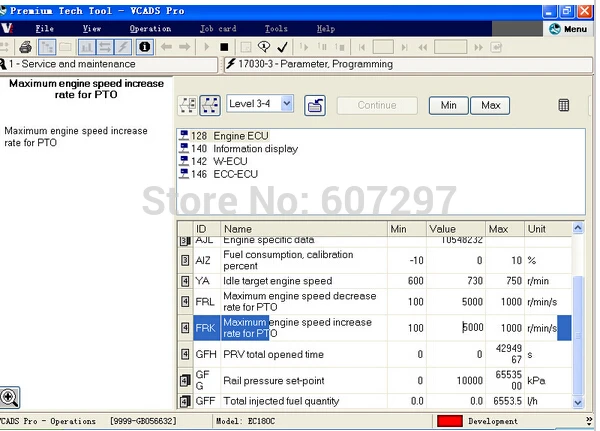Click 'Total injected fuel quantity' parameter name
Image resolution: width=600 pixels, height=431 pixels.
coord(281,401)
